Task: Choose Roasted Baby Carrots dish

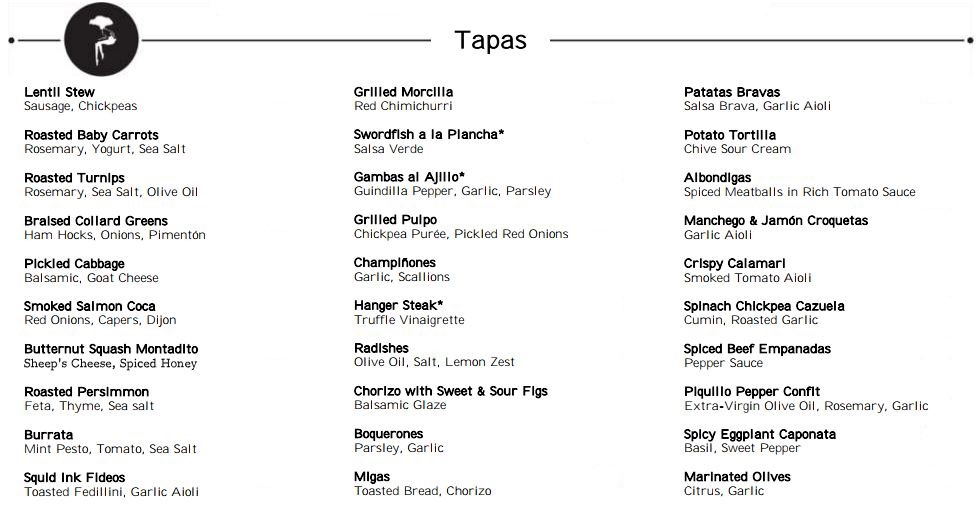Action: [91, 135]
